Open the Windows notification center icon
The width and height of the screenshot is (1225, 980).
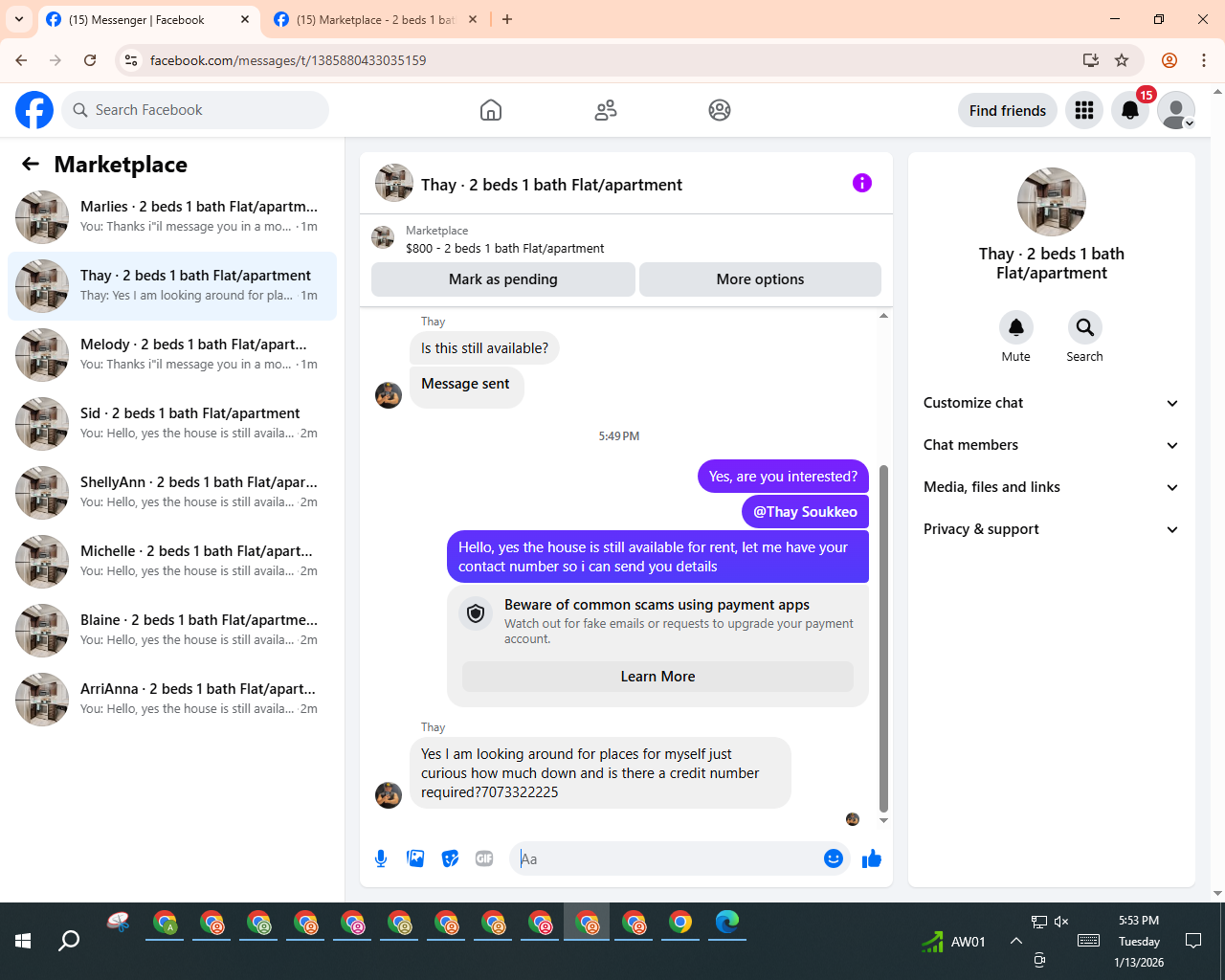[x=1193, y=941]
